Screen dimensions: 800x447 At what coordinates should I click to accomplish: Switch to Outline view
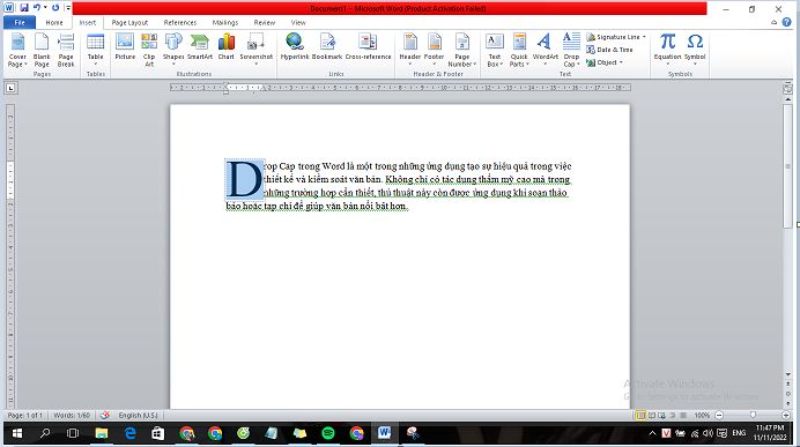pos(672,415)
